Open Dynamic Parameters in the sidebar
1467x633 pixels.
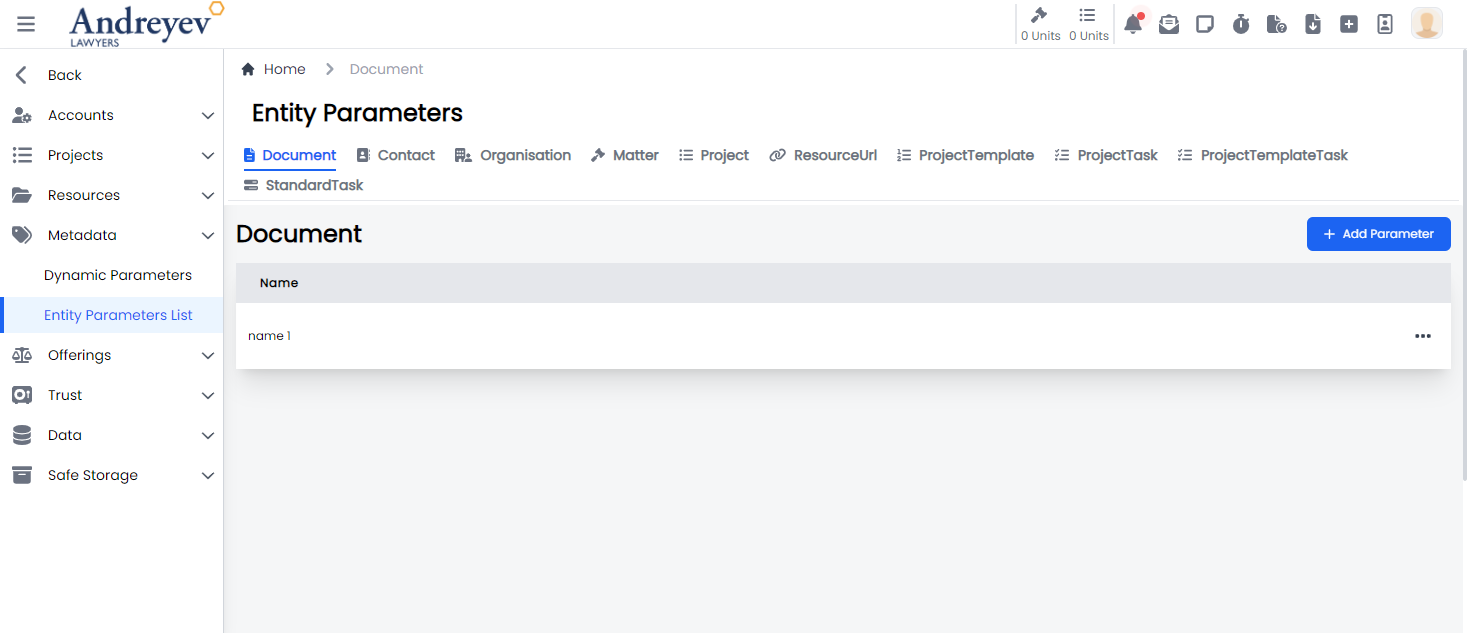[x=118, y=275]
